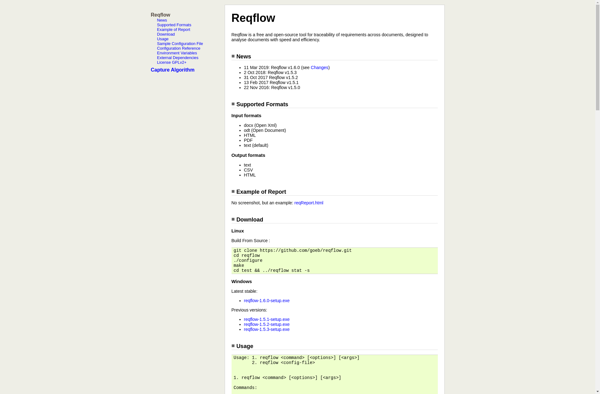Click the 'Latest stable:' label
The image size is (600, 394).
(244, 291)
